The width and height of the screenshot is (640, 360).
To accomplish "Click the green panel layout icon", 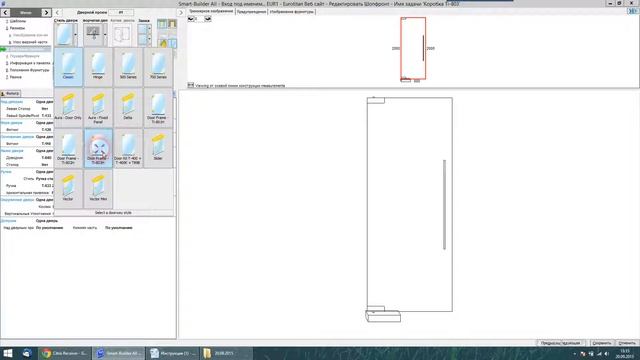I will (162, 24).
